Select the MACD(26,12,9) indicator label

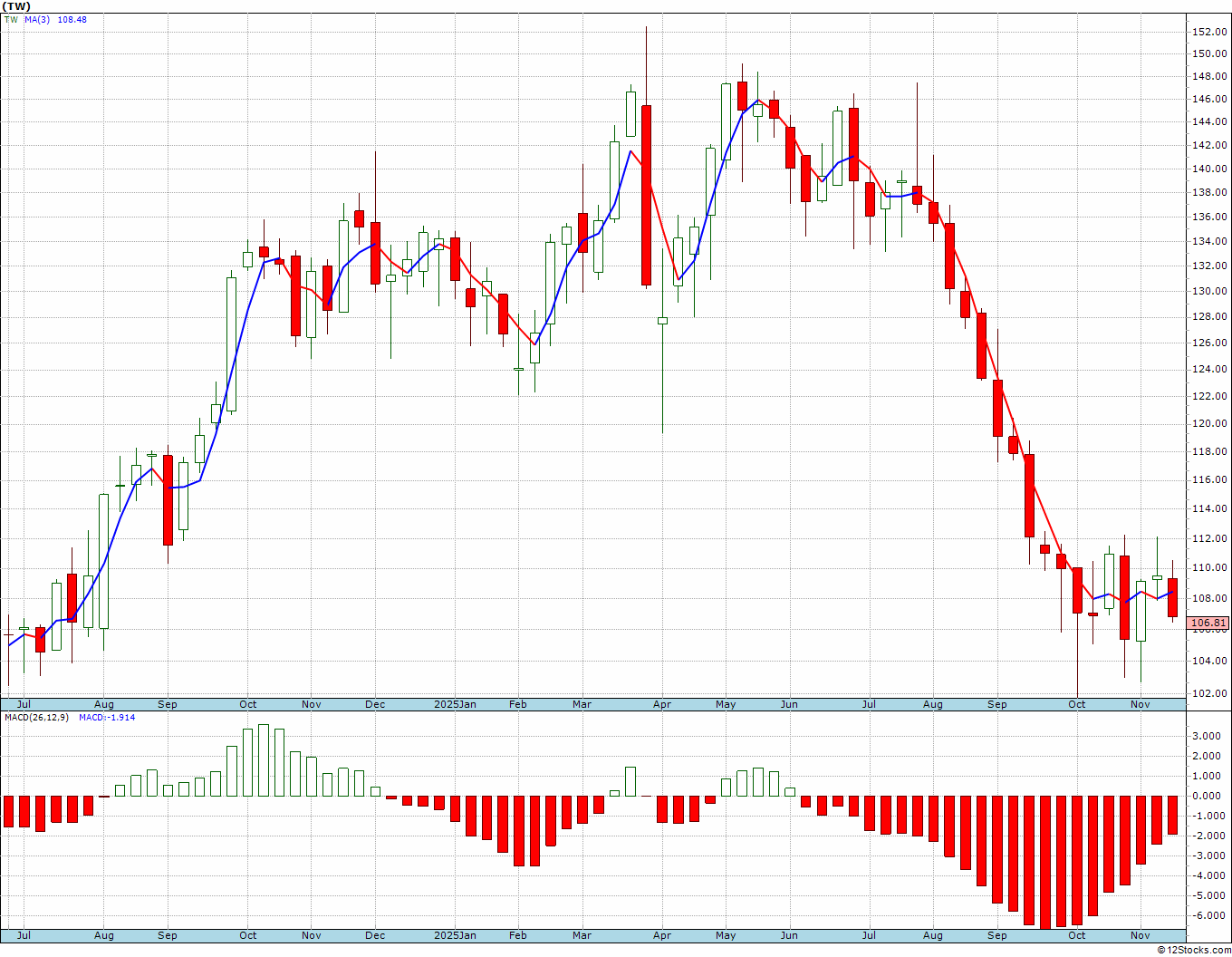pyautogui.click(x=36, y=717)
